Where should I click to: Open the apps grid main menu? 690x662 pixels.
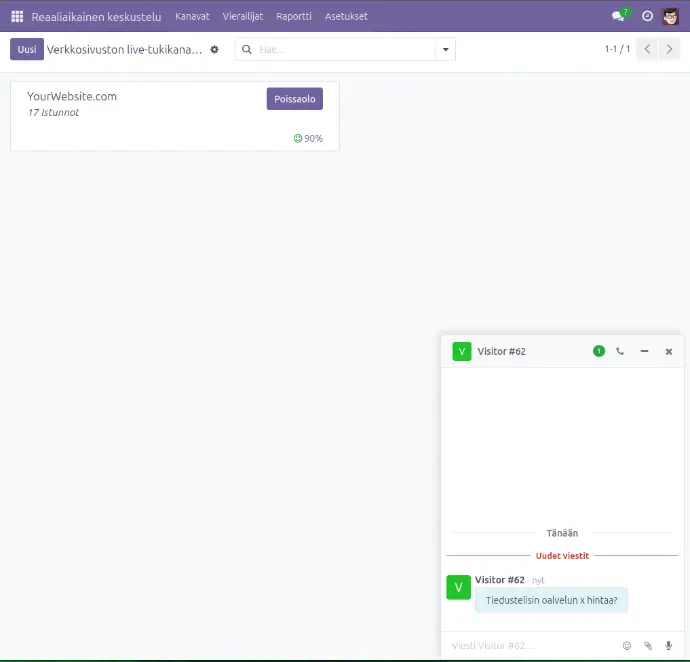(17, 16)
